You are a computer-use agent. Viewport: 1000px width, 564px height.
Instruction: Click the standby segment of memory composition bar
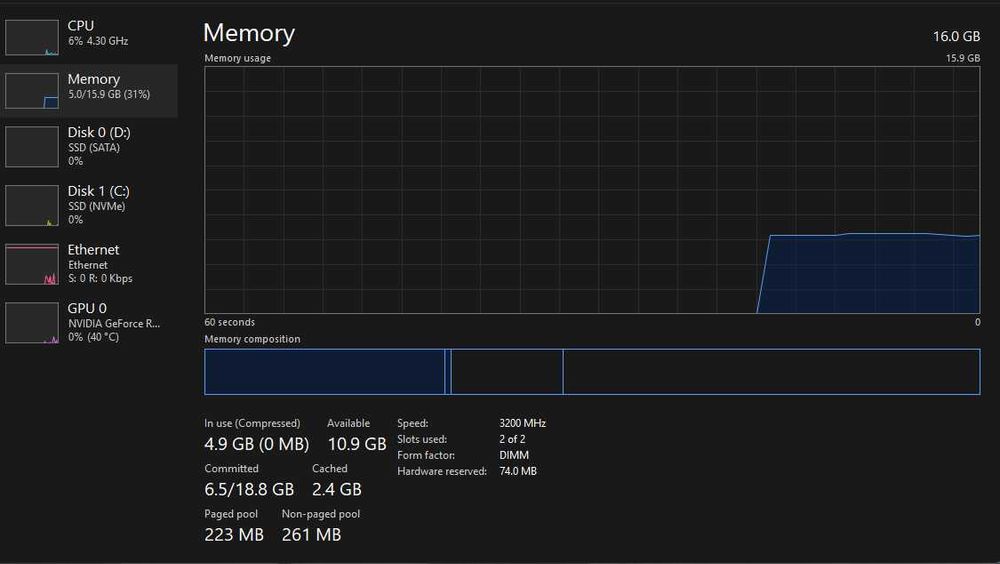click(507, 371)
